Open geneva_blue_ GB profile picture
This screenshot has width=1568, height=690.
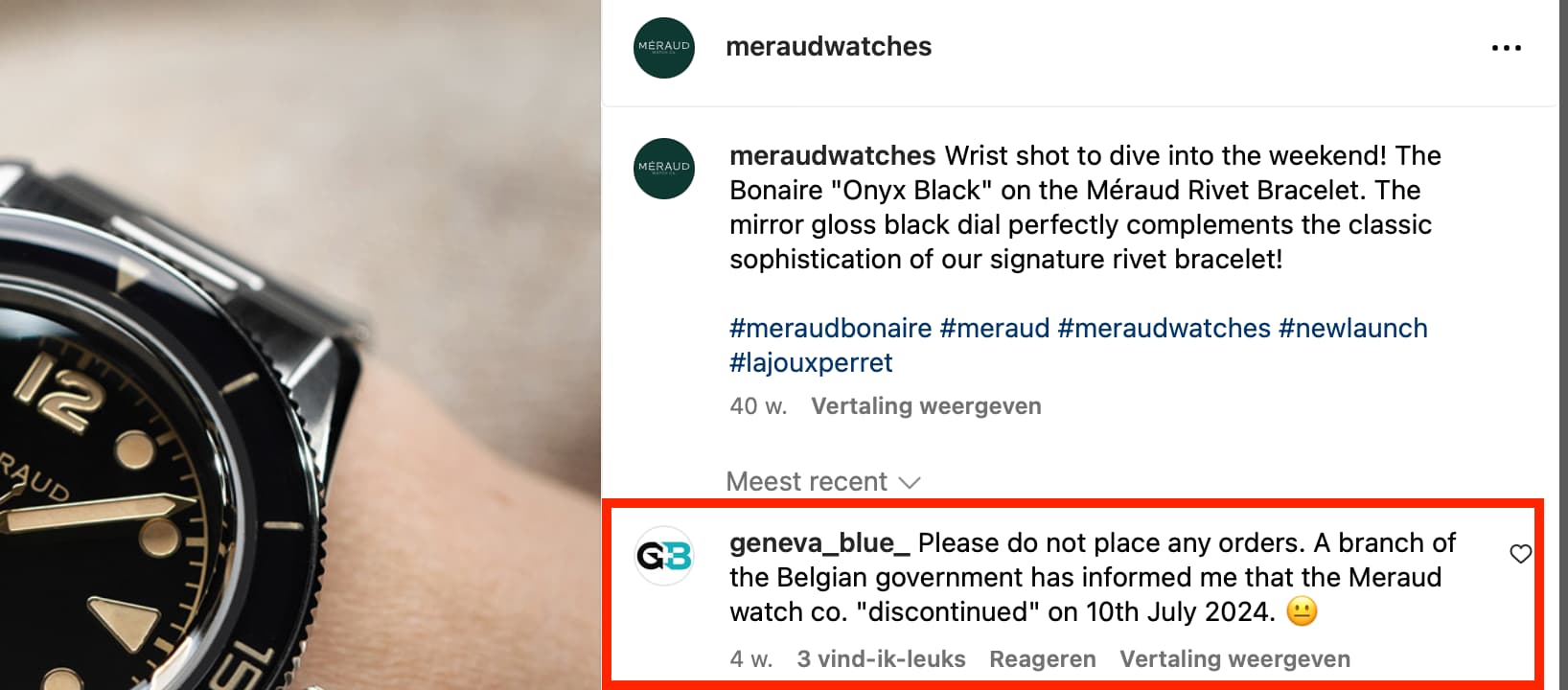(x=663, y=556)
